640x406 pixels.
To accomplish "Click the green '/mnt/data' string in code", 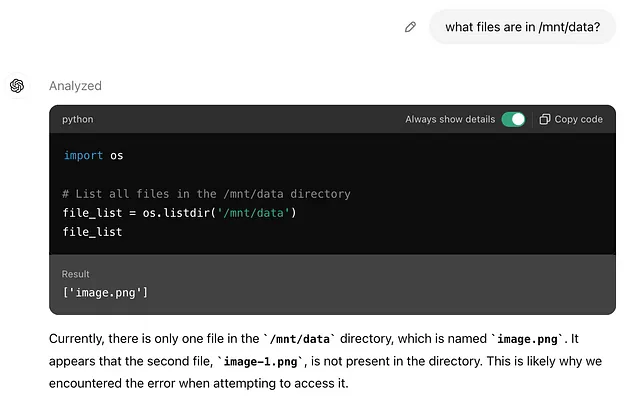I will (x=253, y=213).
